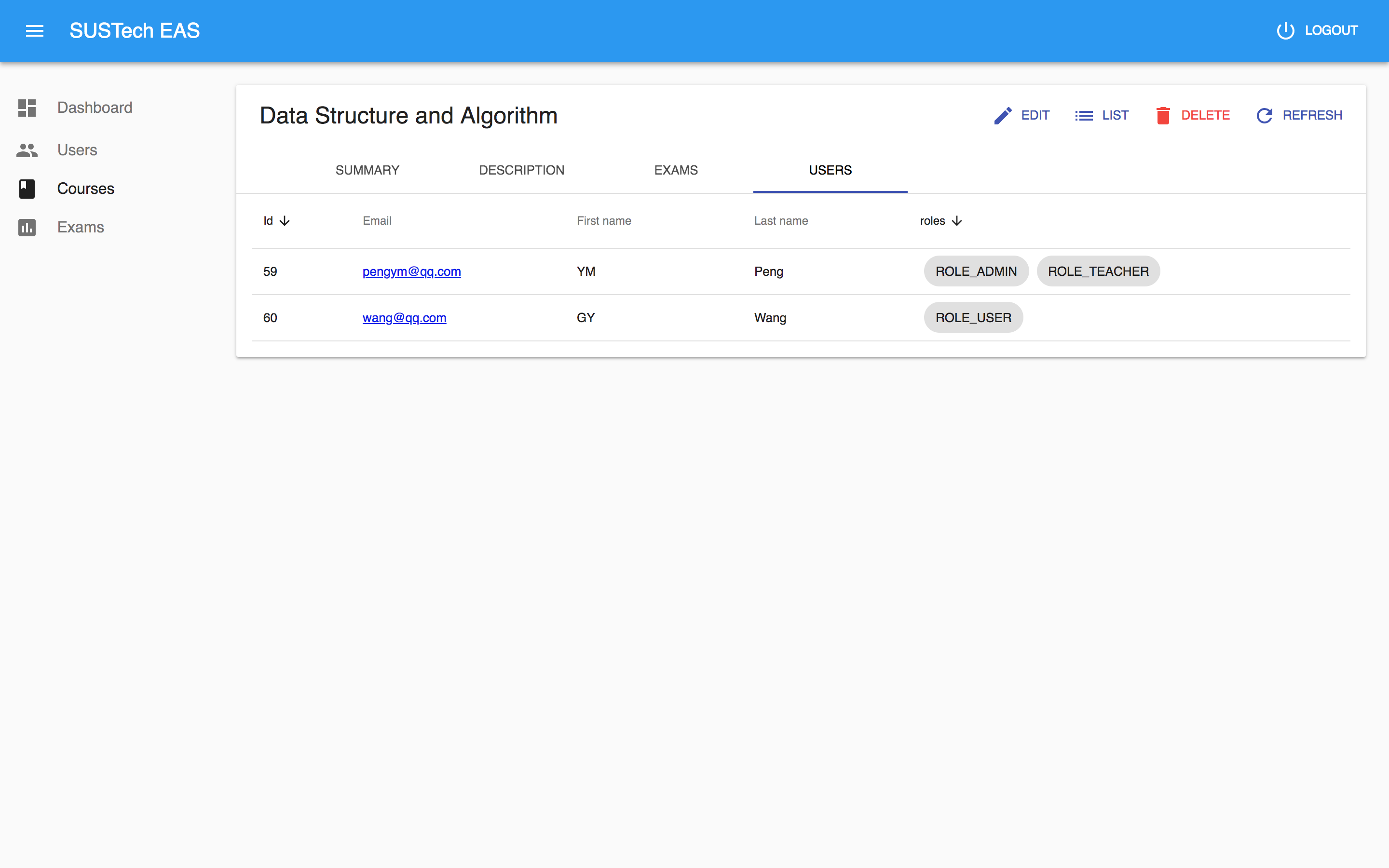Screen dimensions: 1389x868
Task: Open the pengym@qq.com email link
Action: 411,271
